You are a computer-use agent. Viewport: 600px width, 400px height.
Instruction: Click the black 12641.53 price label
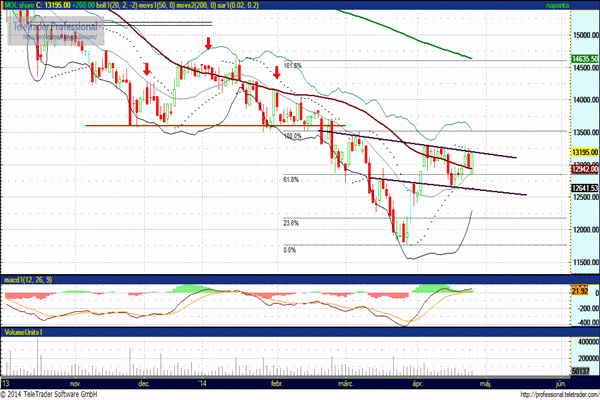click(x=584, y=188)
